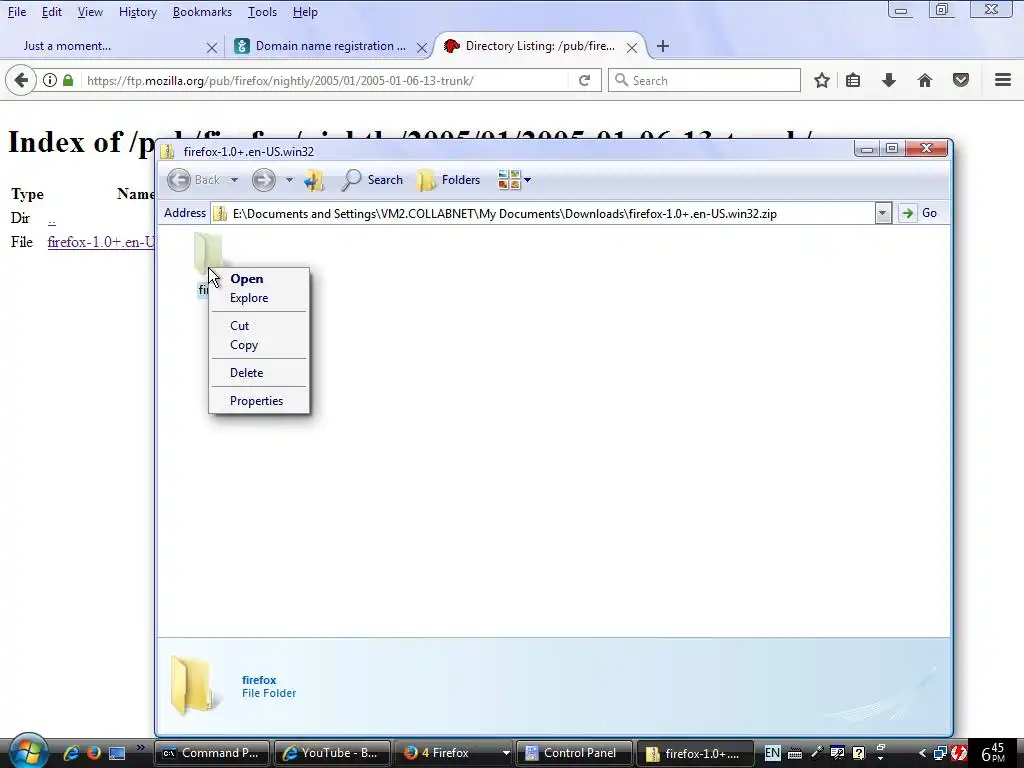Viewport: 1024px width, 768px height.
Task: Switch to Control Panel taskbar button
Action: pyautogui.click(x=574, y=753)
